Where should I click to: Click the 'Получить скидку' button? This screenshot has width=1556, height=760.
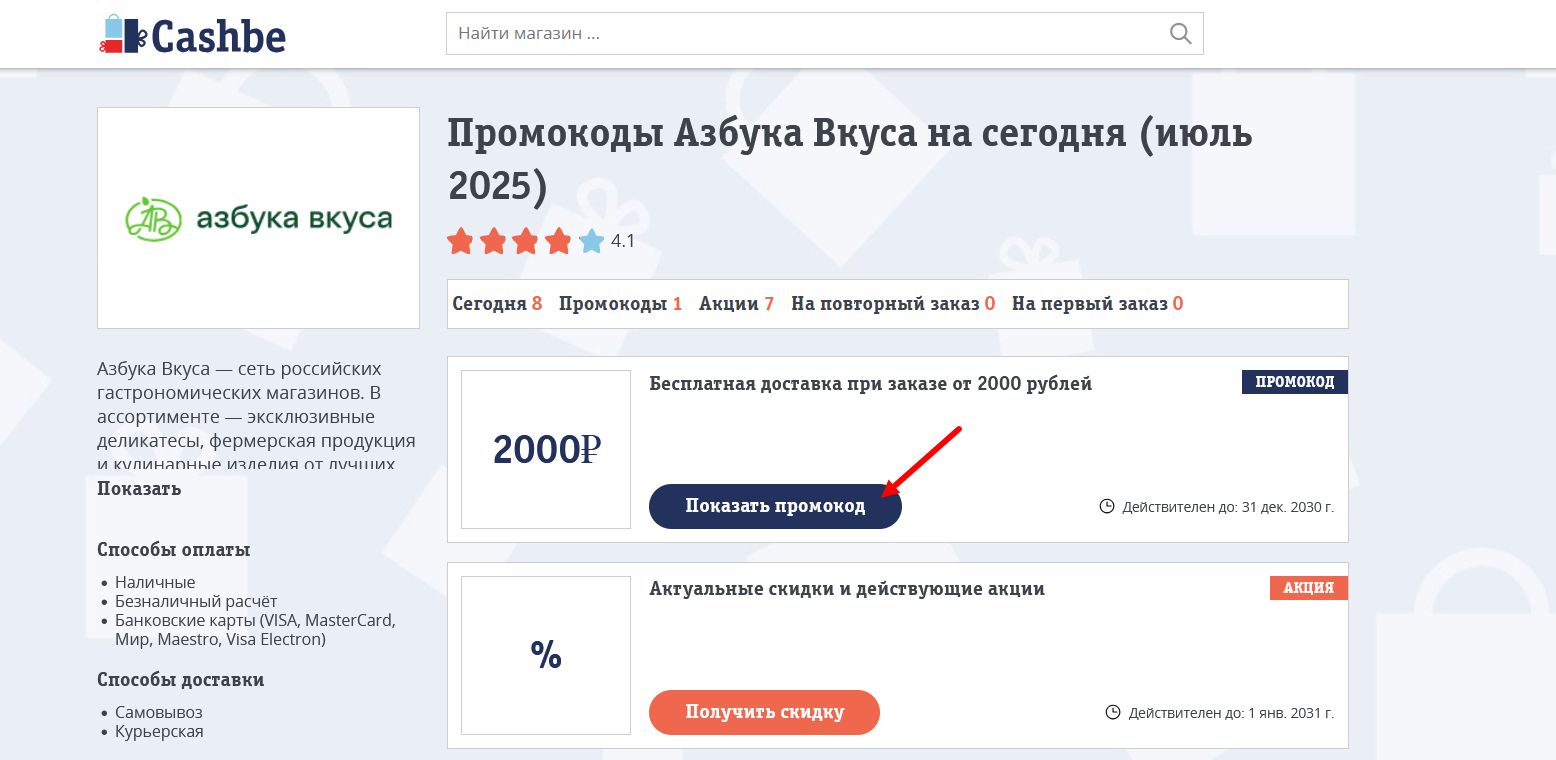coord(764,712)
